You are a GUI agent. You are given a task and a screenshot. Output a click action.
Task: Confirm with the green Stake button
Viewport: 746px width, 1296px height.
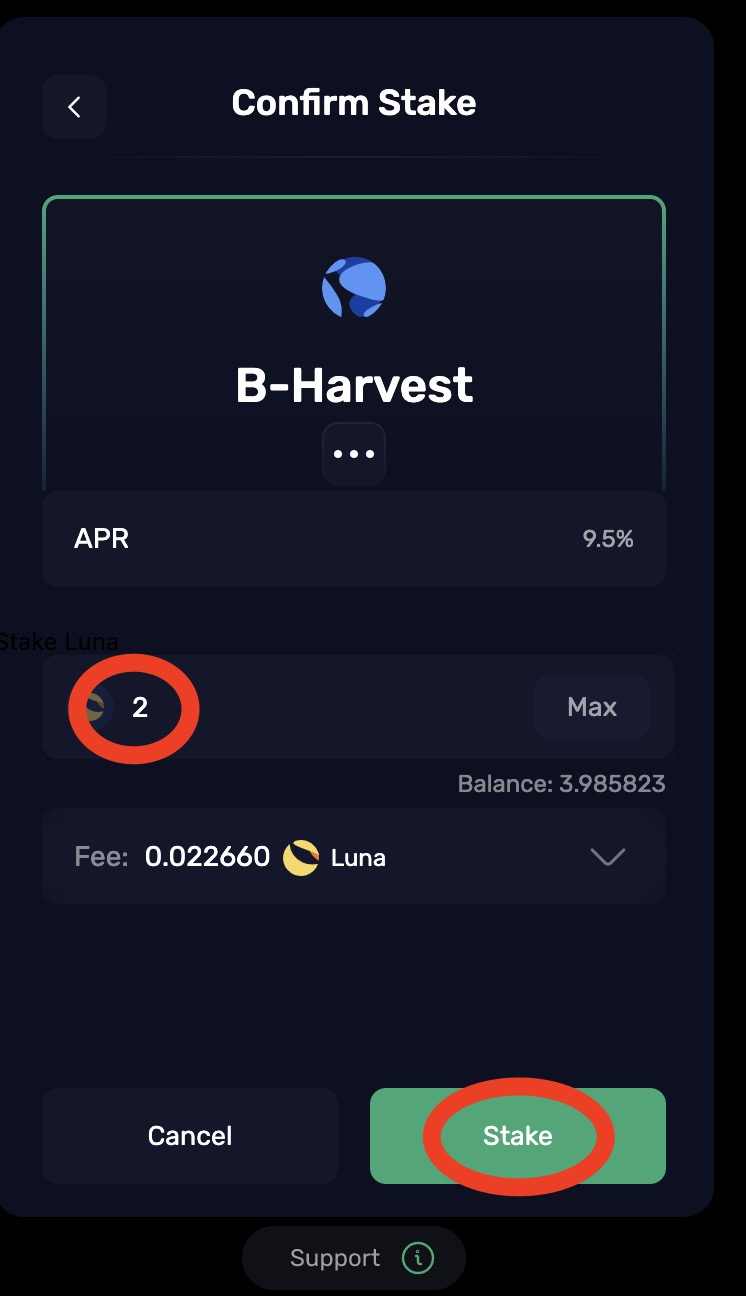[518, 1136]
